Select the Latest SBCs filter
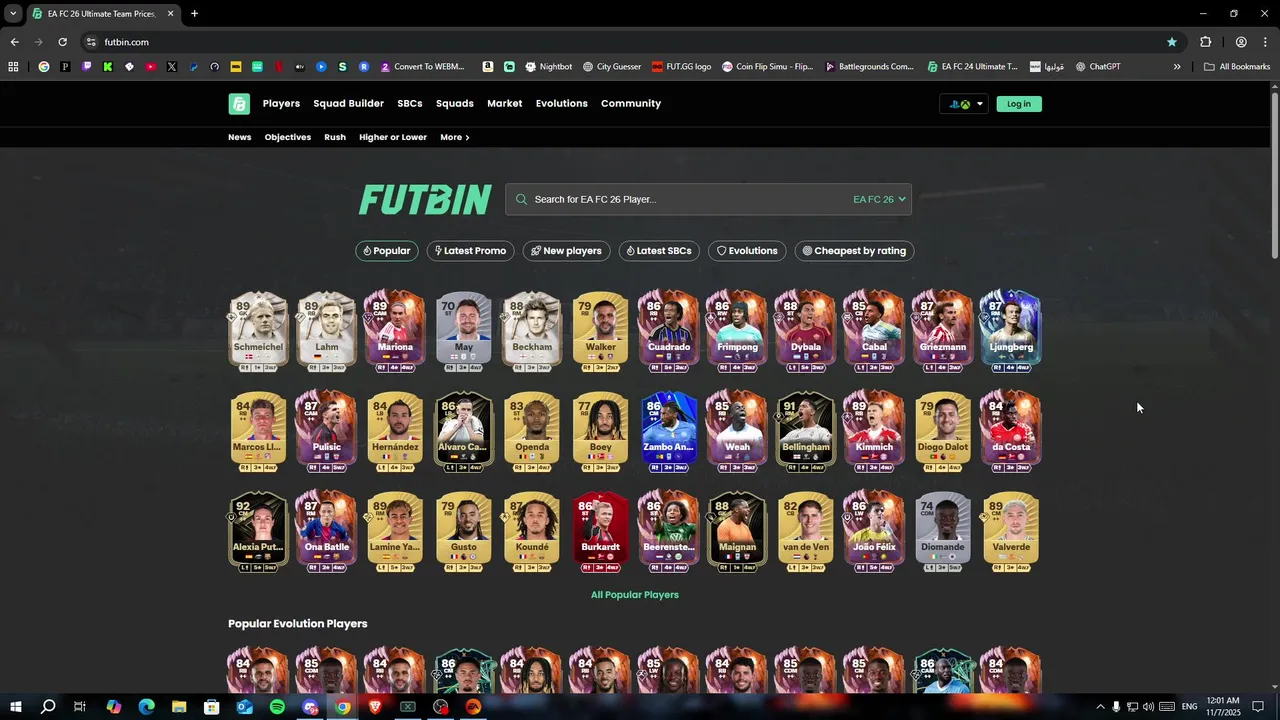The height and width of the screenshot is (720, 1280). click(x=659, y=251)
